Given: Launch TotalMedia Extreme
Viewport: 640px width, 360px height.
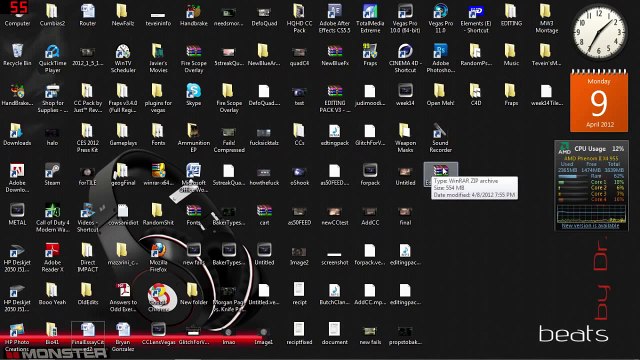Looking at the screenshot, I should click(370, 18).
